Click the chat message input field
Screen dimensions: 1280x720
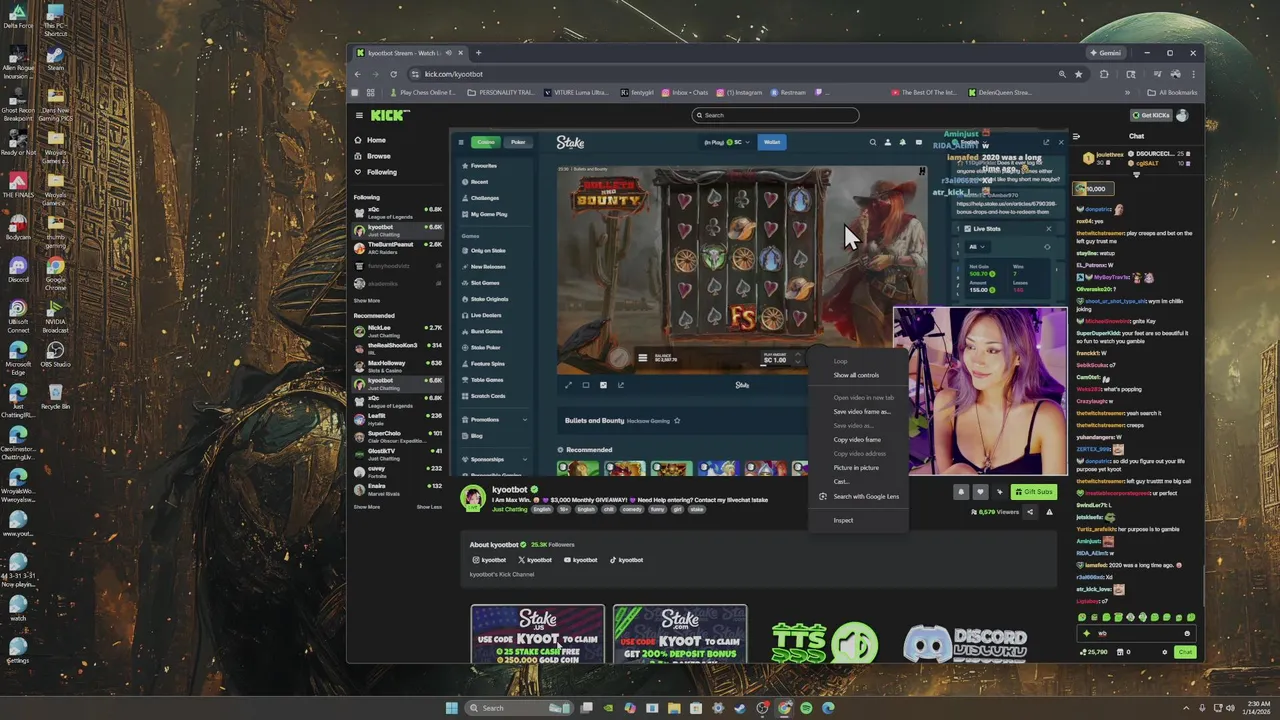[1136, 633]
